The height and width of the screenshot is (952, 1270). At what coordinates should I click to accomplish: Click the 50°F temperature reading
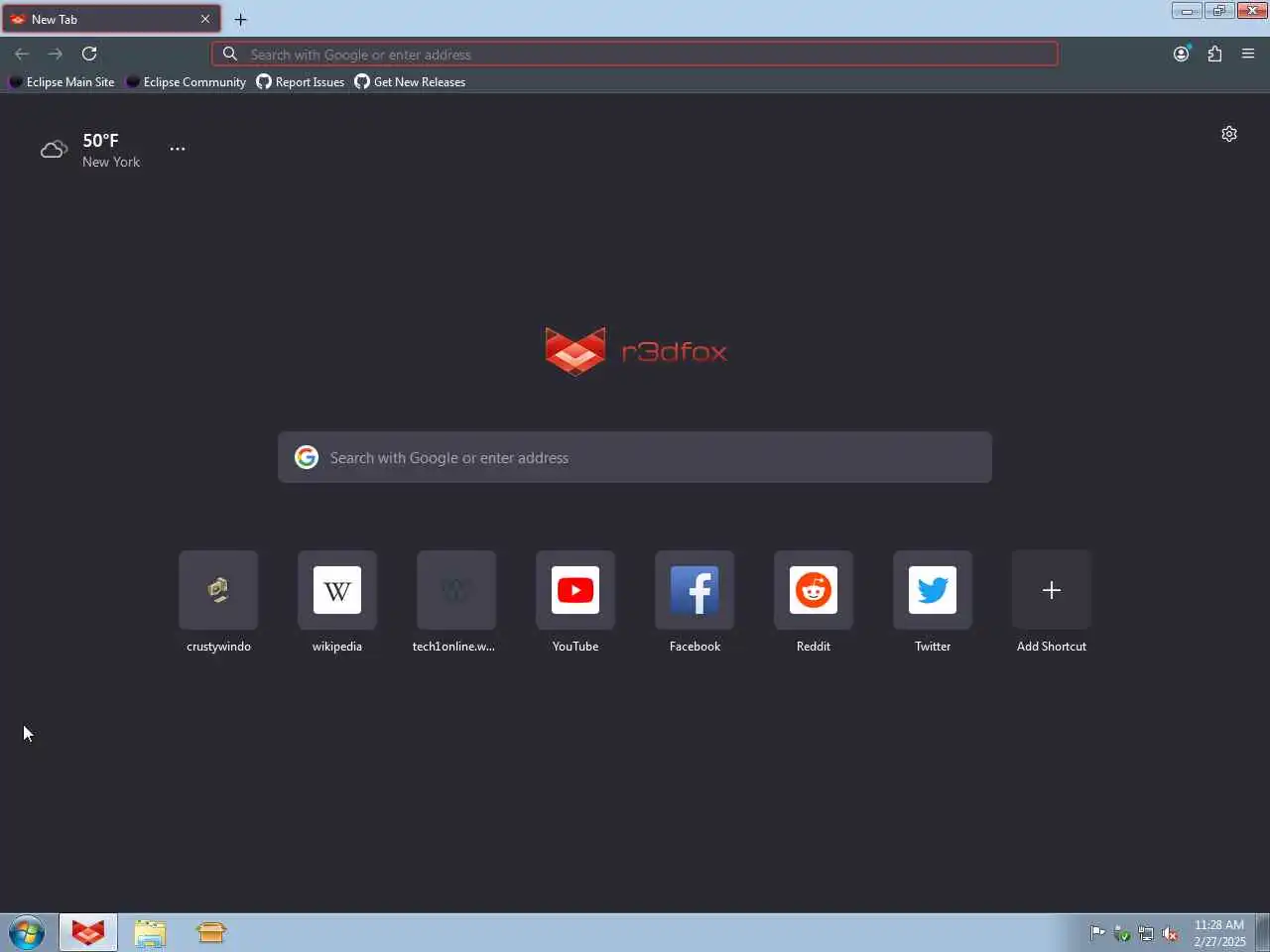tap(100, 140)
